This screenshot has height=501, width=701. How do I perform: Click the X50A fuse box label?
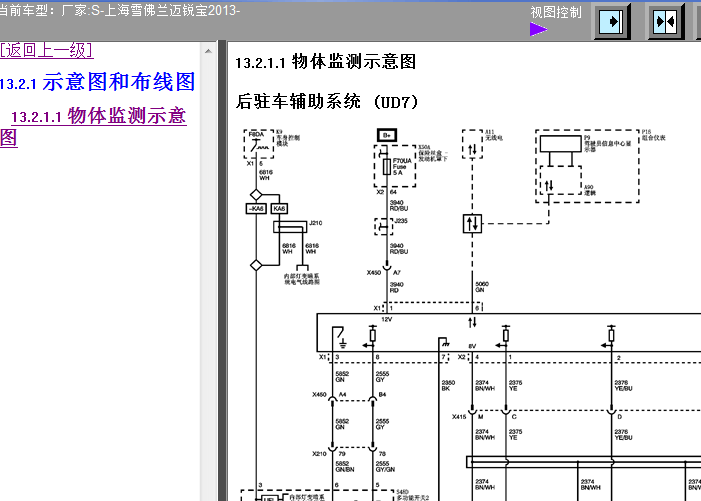[433, 153]
